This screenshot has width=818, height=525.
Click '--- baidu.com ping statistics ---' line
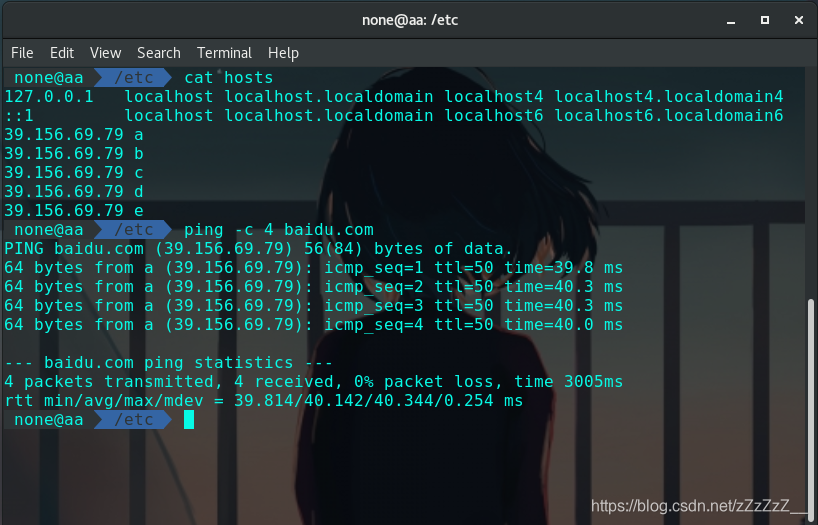[x=169, y=362]
